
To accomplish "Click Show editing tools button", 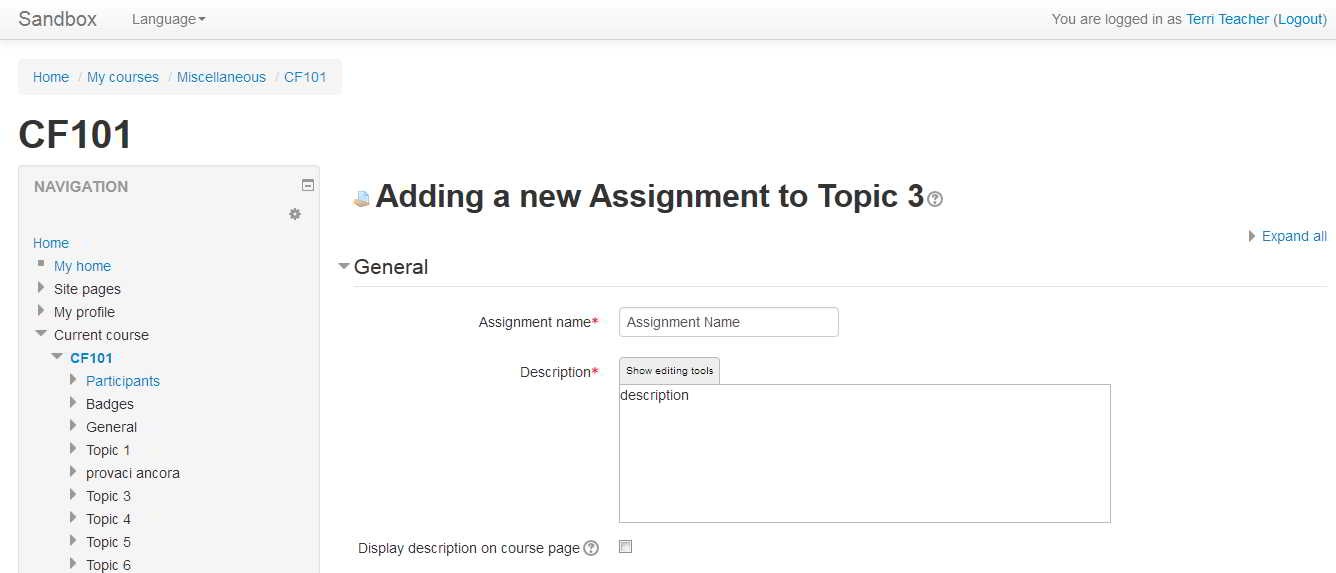I will click(x=669, y=371).
